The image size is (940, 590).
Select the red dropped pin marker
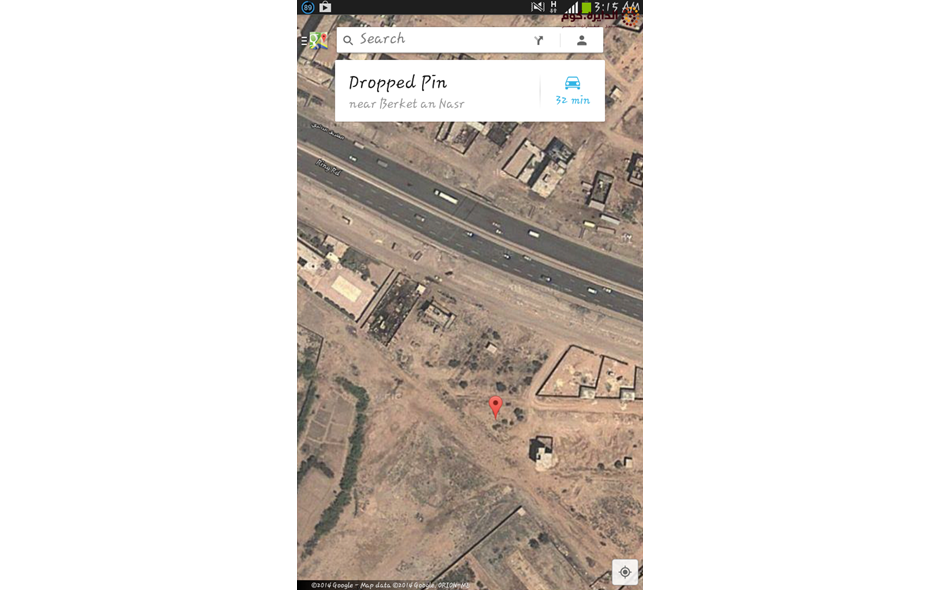point(495,407)
